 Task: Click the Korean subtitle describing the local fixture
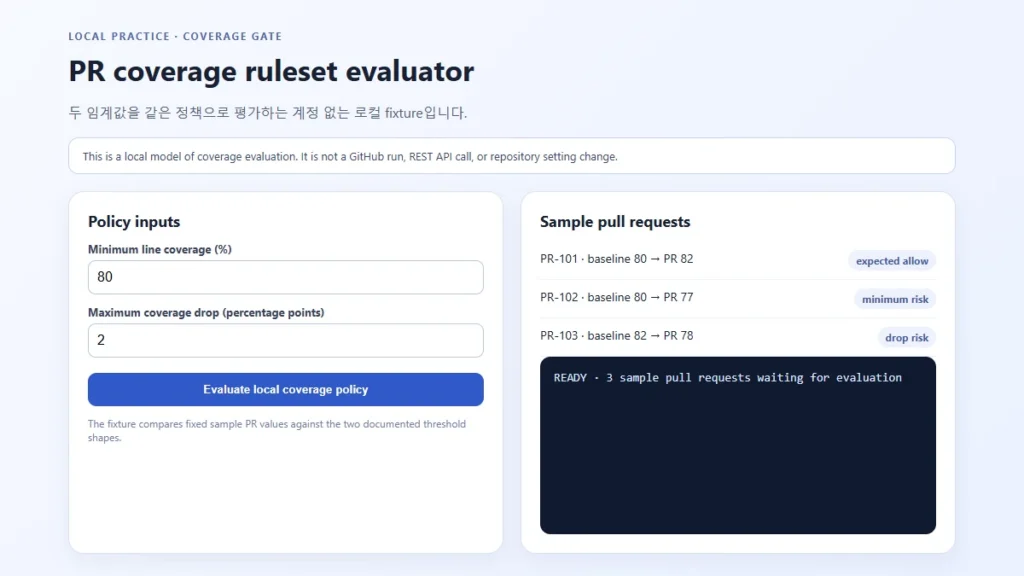pos(268,113)
